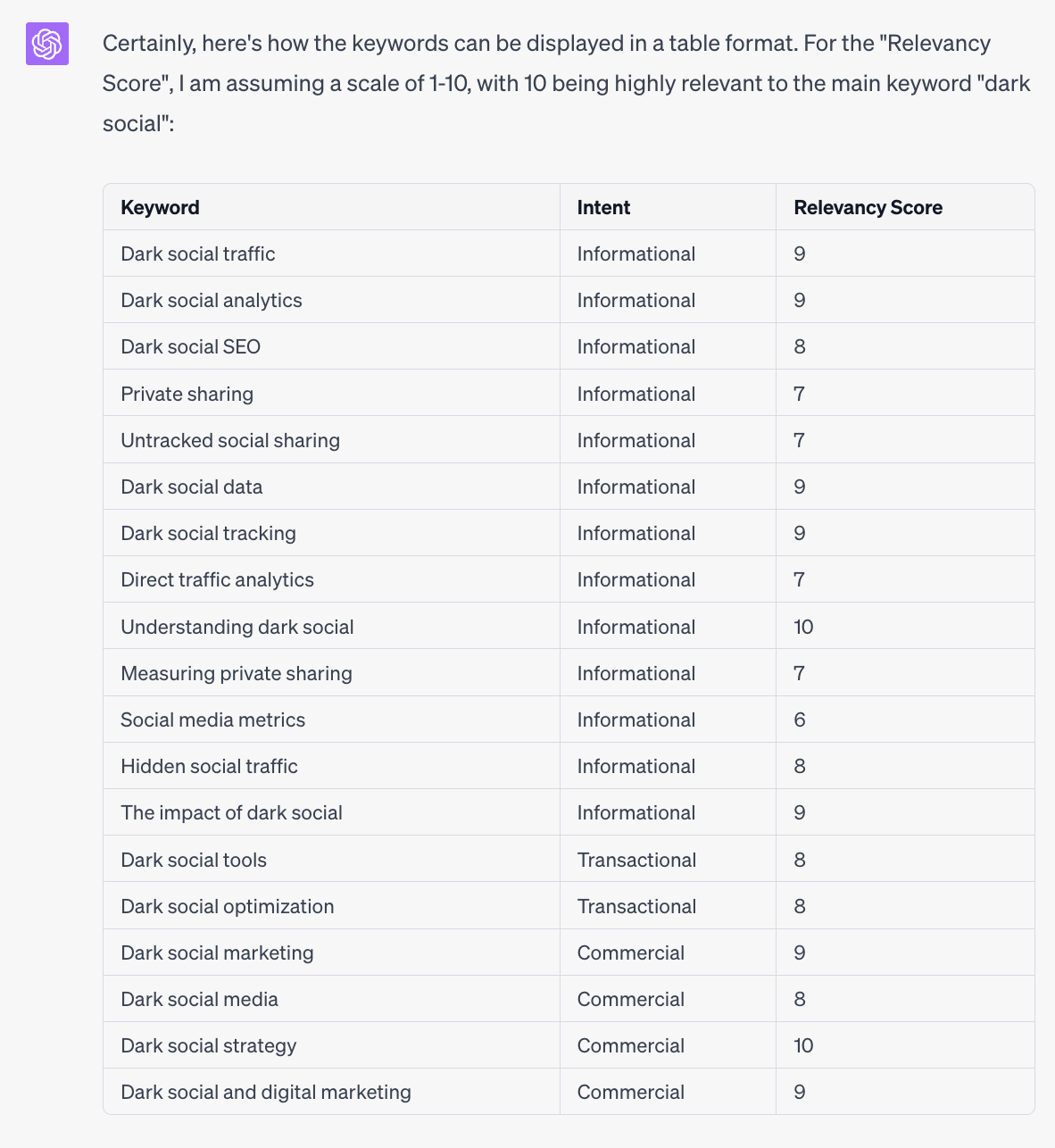The width and height of the screenshot is (1055, 1148).
Task: Click the "Dark social SEO" keyword
Action: tap(191, 346)
